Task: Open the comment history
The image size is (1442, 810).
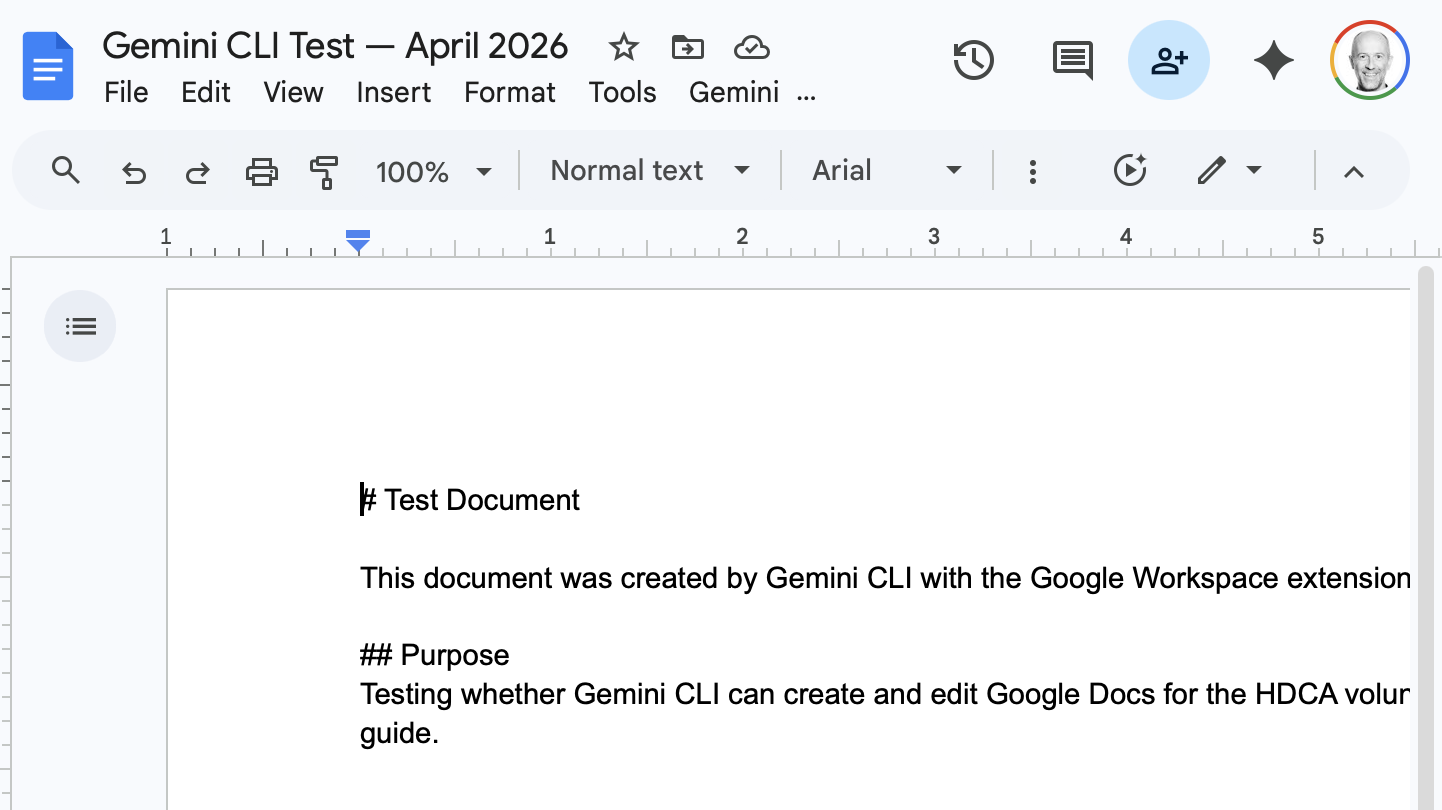Action: pyautogui.click(x=1071, y=60)
